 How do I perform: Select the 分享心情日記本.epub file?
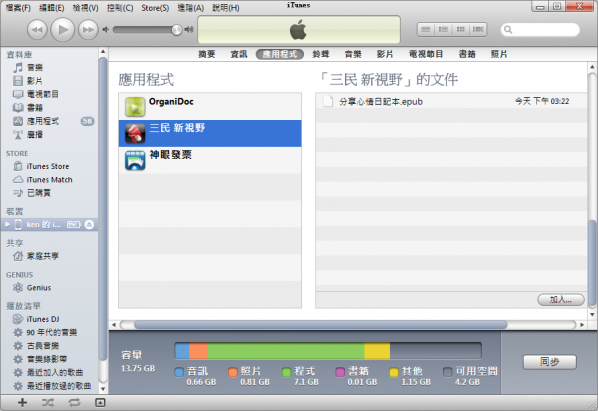[x=451, y=101]
